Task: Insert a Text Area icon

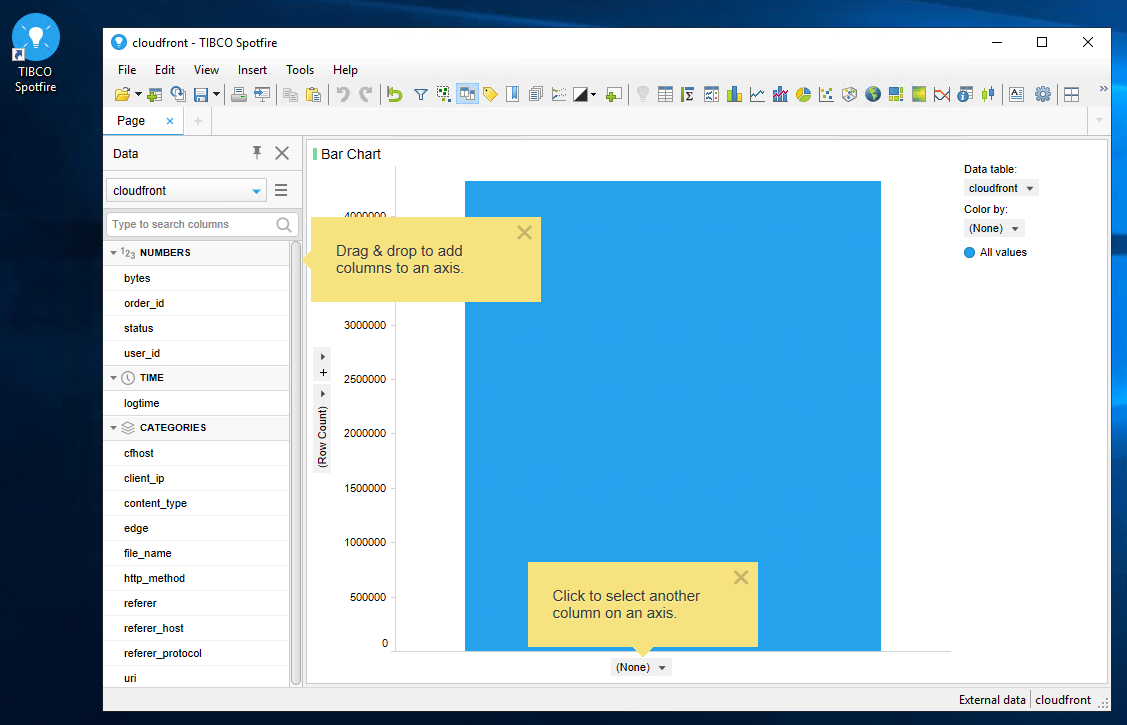Action: pyautogui.click(x=1016, y=94)
